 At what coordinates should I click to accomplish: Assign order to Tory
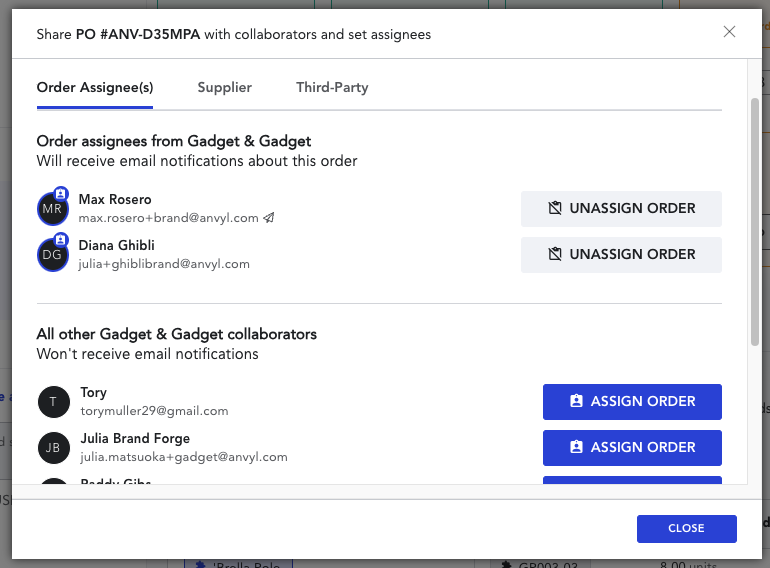(632, 402)
